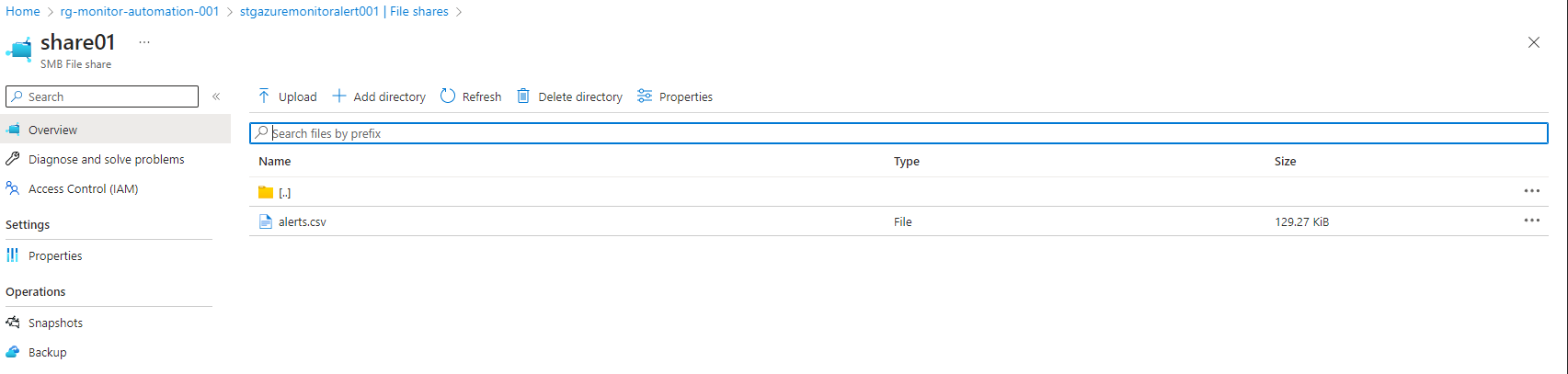Collapse the left sidebar menu

(216, 96)
